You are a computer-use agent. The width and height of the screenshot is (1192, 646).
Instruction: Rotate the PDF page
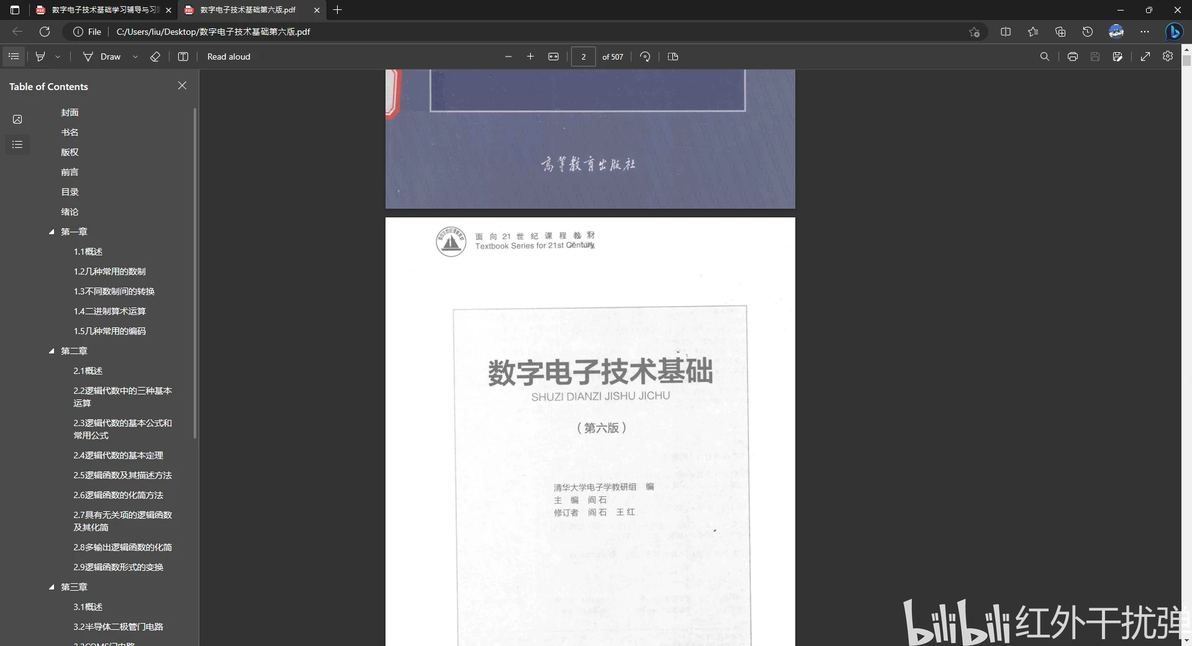tap(645, 56)
